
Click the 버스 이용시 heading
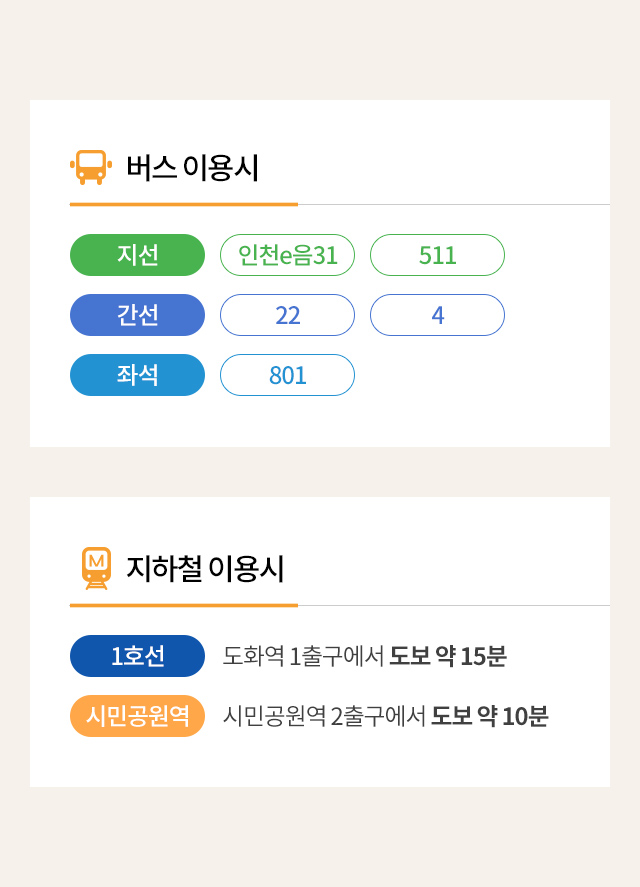tap(192, 168)
